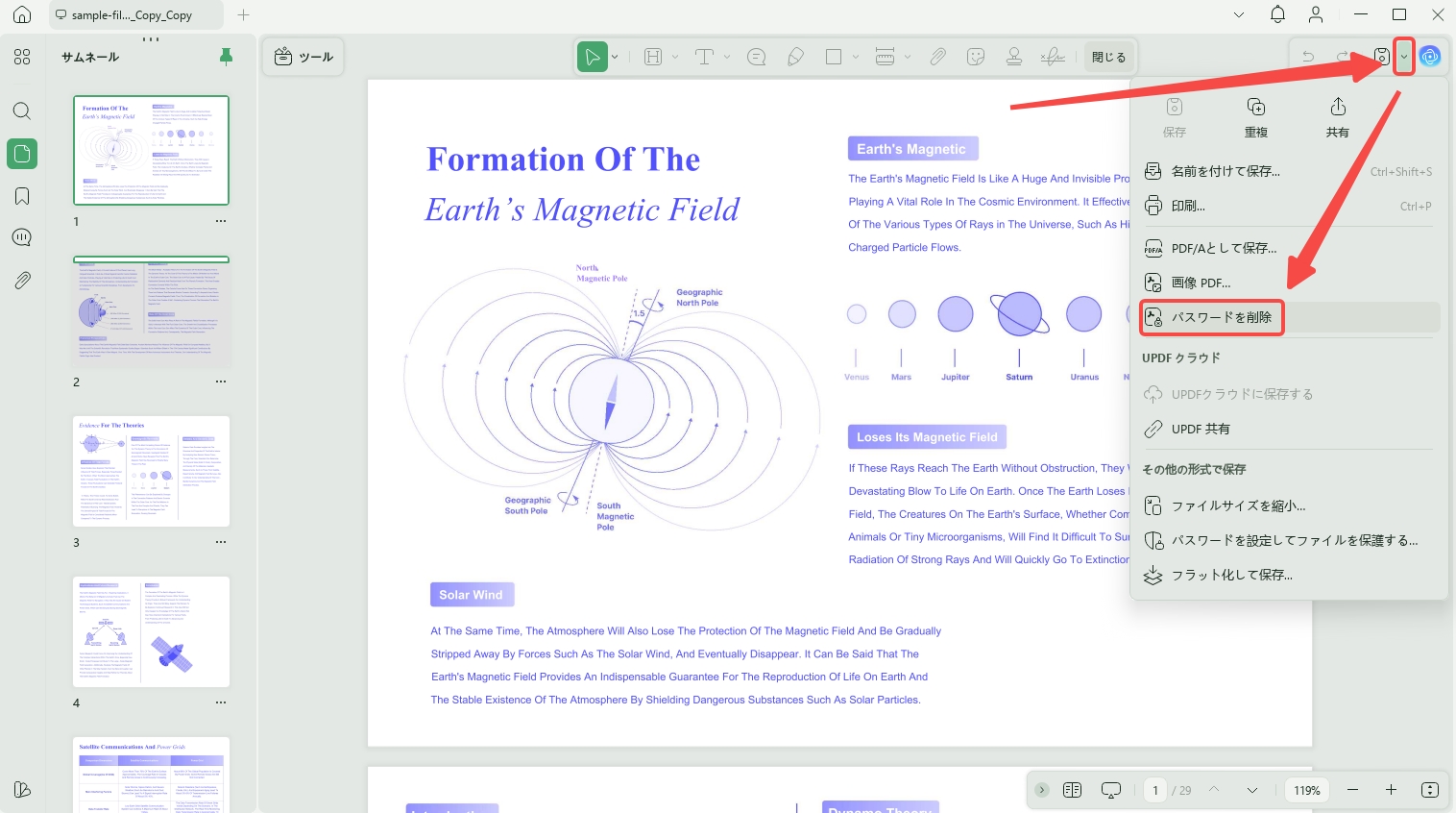
Task: Choose パスワードを削除 menu item
Action: [x=1289, y=317]
